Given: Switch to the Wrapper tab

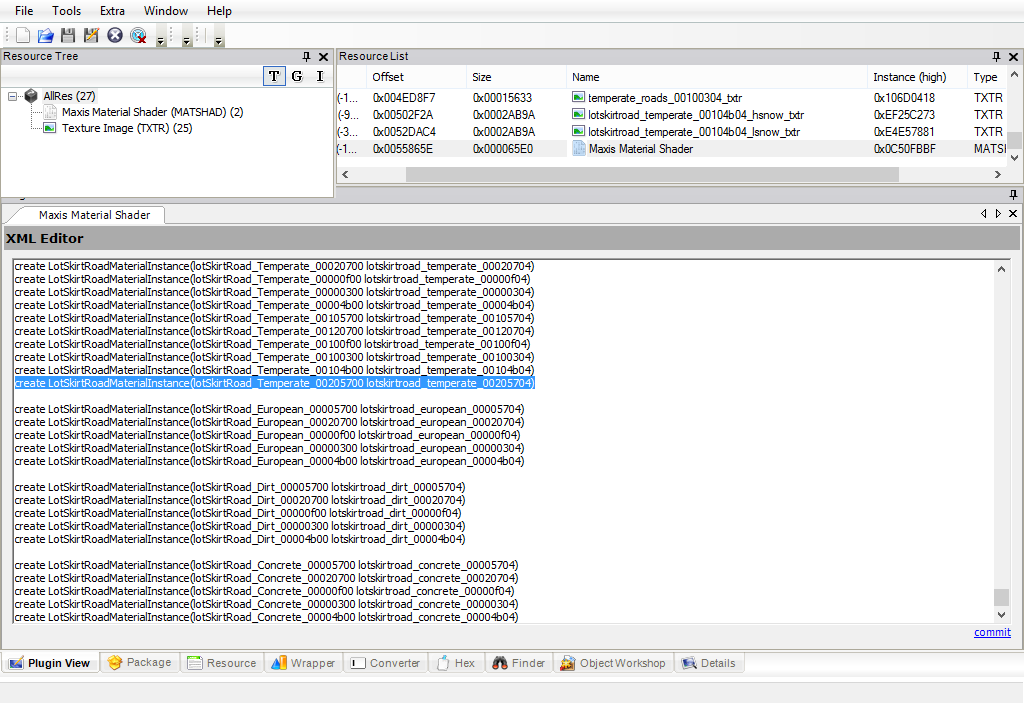Looking at the screenshot, I should coord(303,663).
